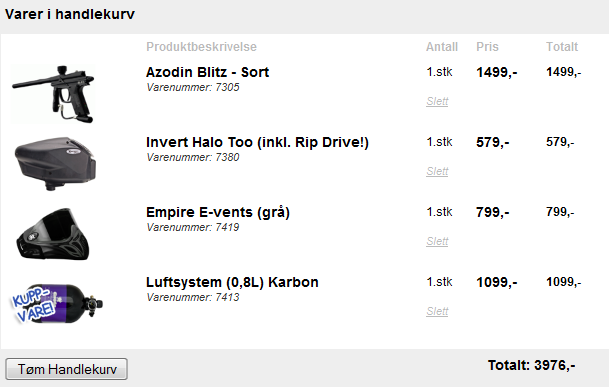Click the Tøm Handlekurv button

coord(66,369)
